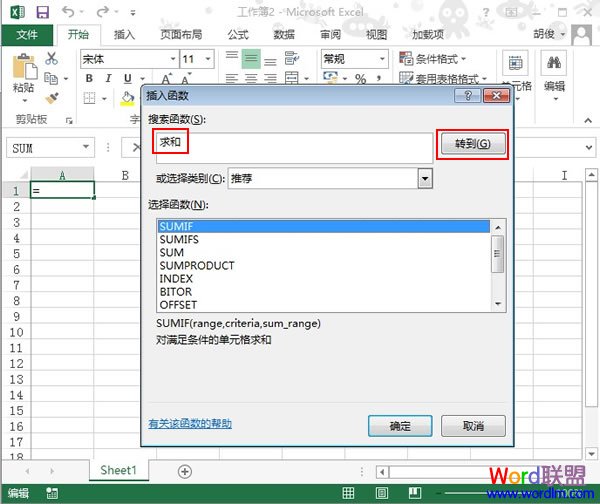Expand the formula bar
Viewport: 600px width, 504px height.
[589, 147]
